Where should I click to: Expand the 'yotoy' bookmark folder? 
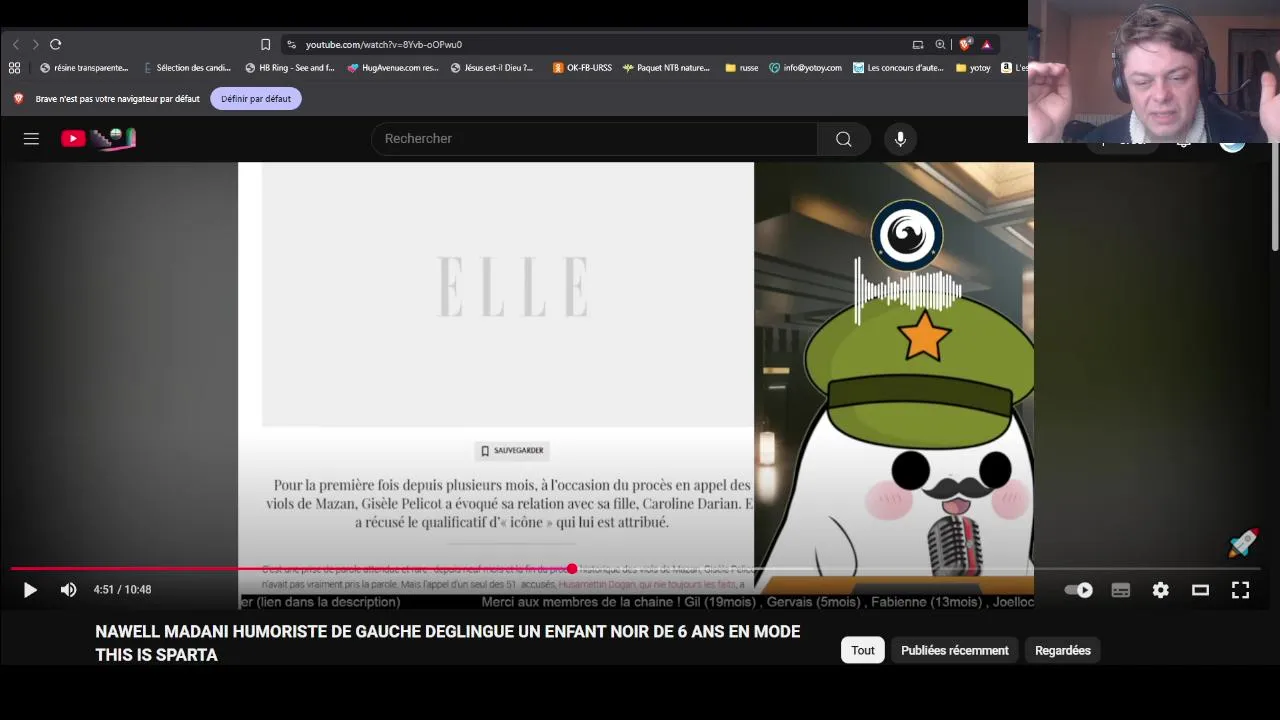[x=973, y=68]
